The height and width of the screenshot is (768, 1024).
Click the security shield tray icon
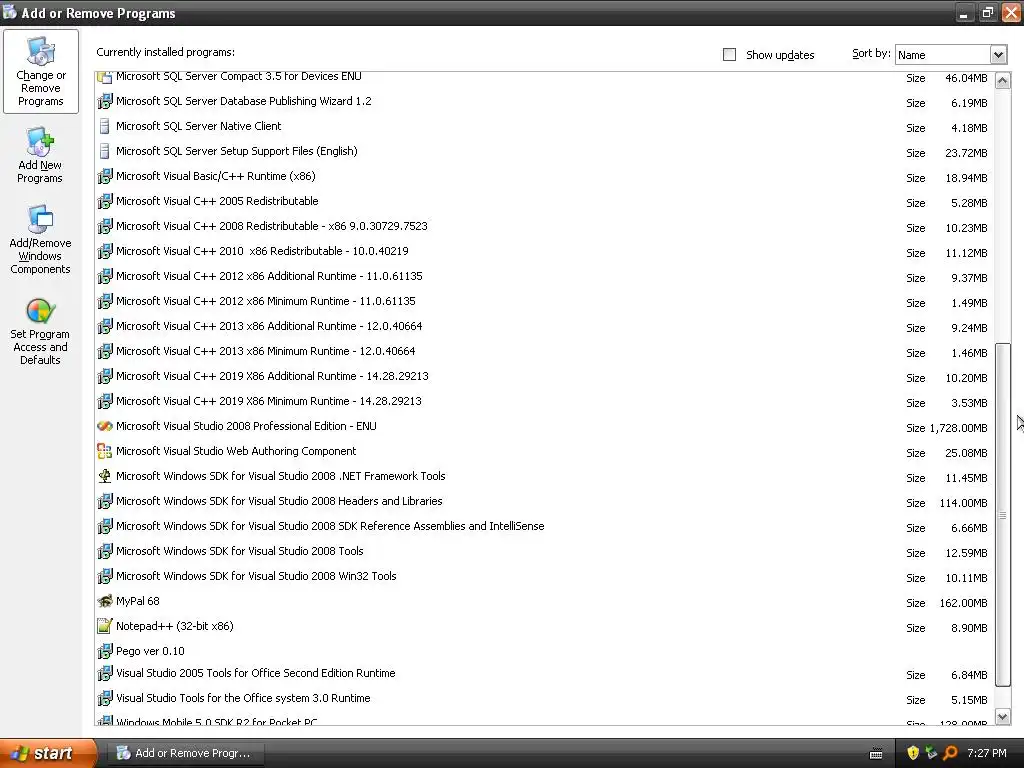point(912,753)
